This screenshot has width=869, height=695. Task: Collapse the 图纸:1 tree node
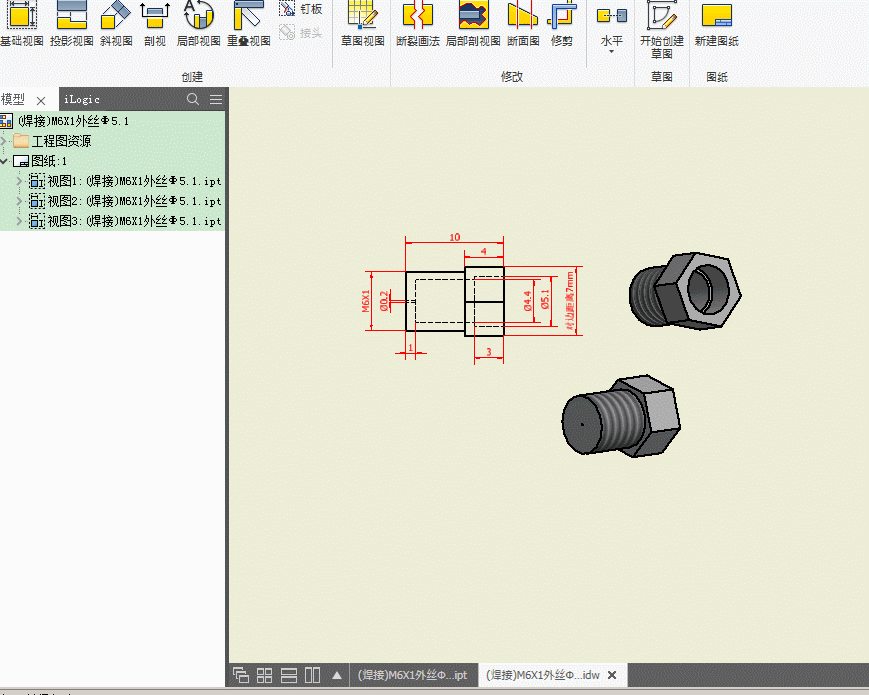click(5, 161)
